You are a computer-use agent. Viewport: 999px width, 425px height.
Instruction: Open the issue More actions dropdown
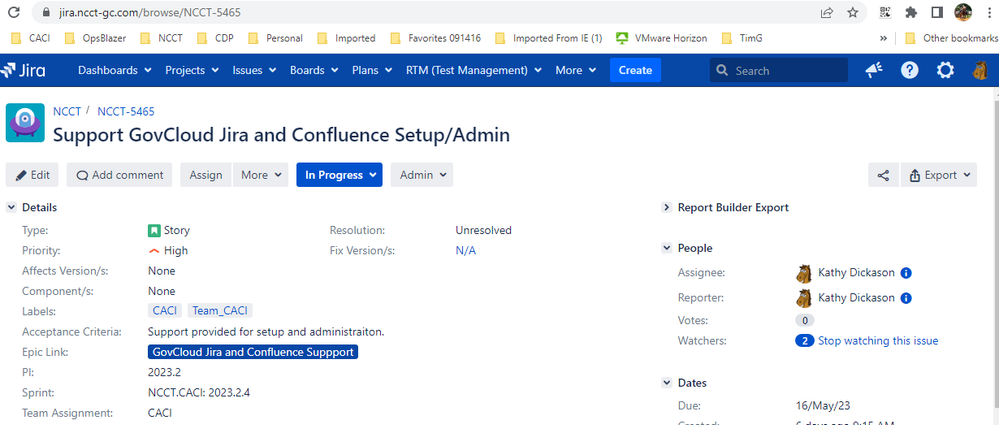click(261, 175)
